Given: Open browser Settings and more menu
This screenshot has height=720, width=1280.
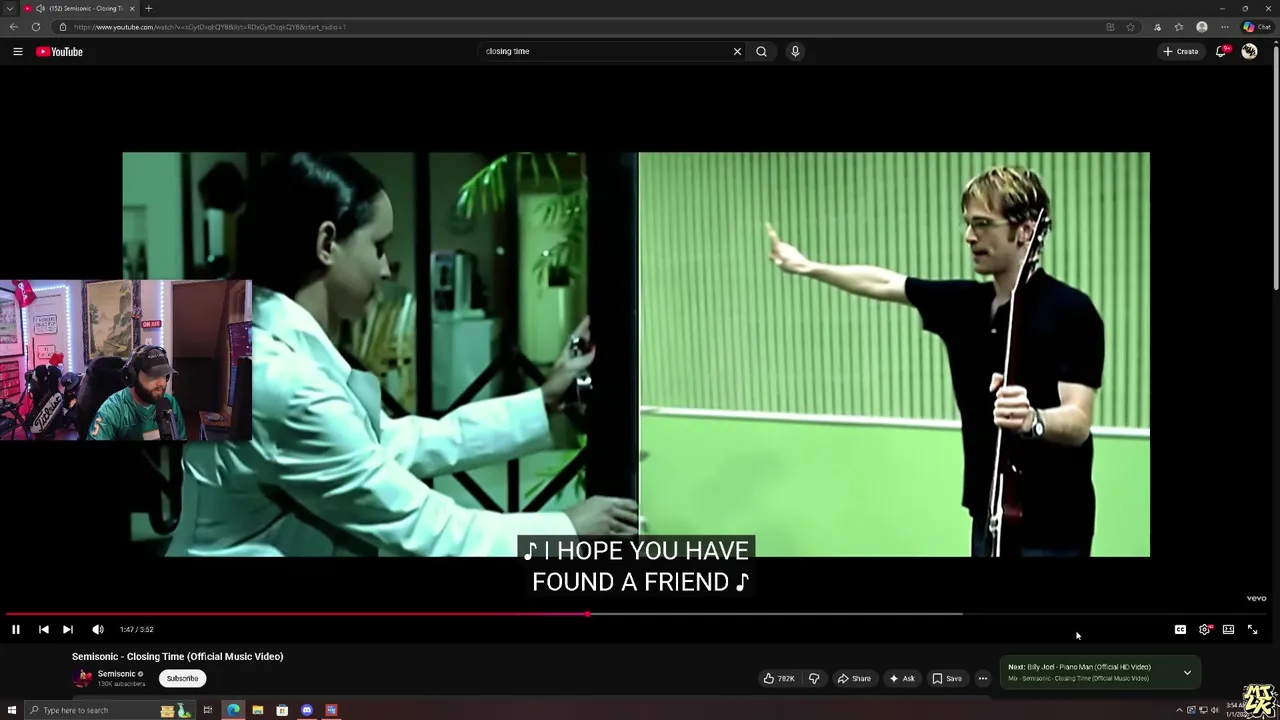Looking at the screenshot, I should [x=1224, y=27].
